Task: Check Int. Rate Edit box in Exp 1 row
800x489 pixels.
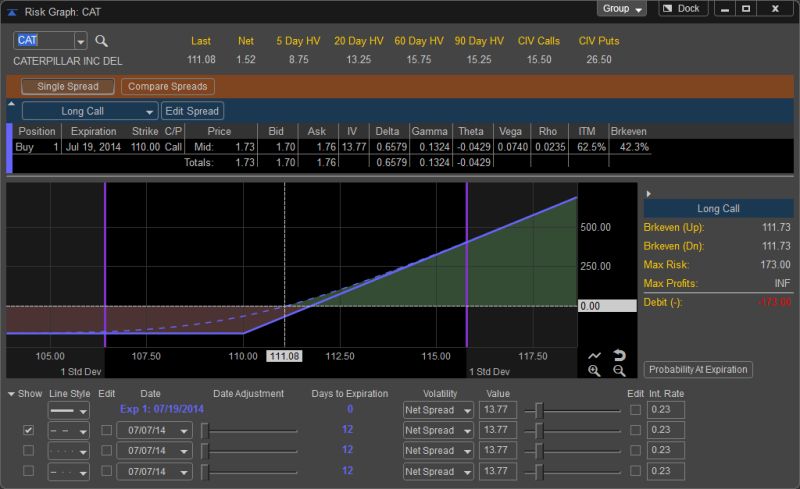Action: pyautogui.click(x=635, y=410)
